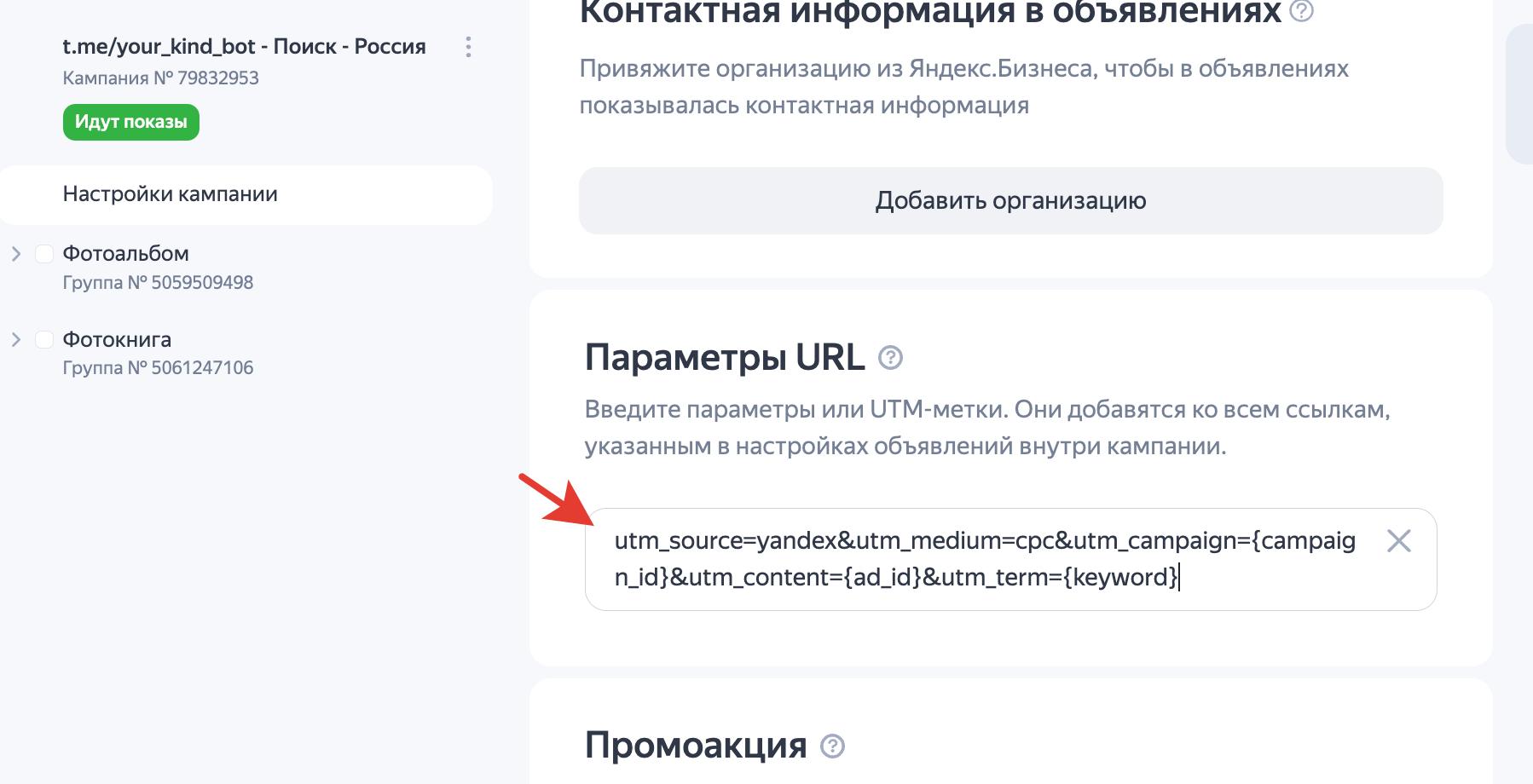Open the Фотоальбом ad group
The height and width of the screenshot is (784, 1533).
point(125,254)
